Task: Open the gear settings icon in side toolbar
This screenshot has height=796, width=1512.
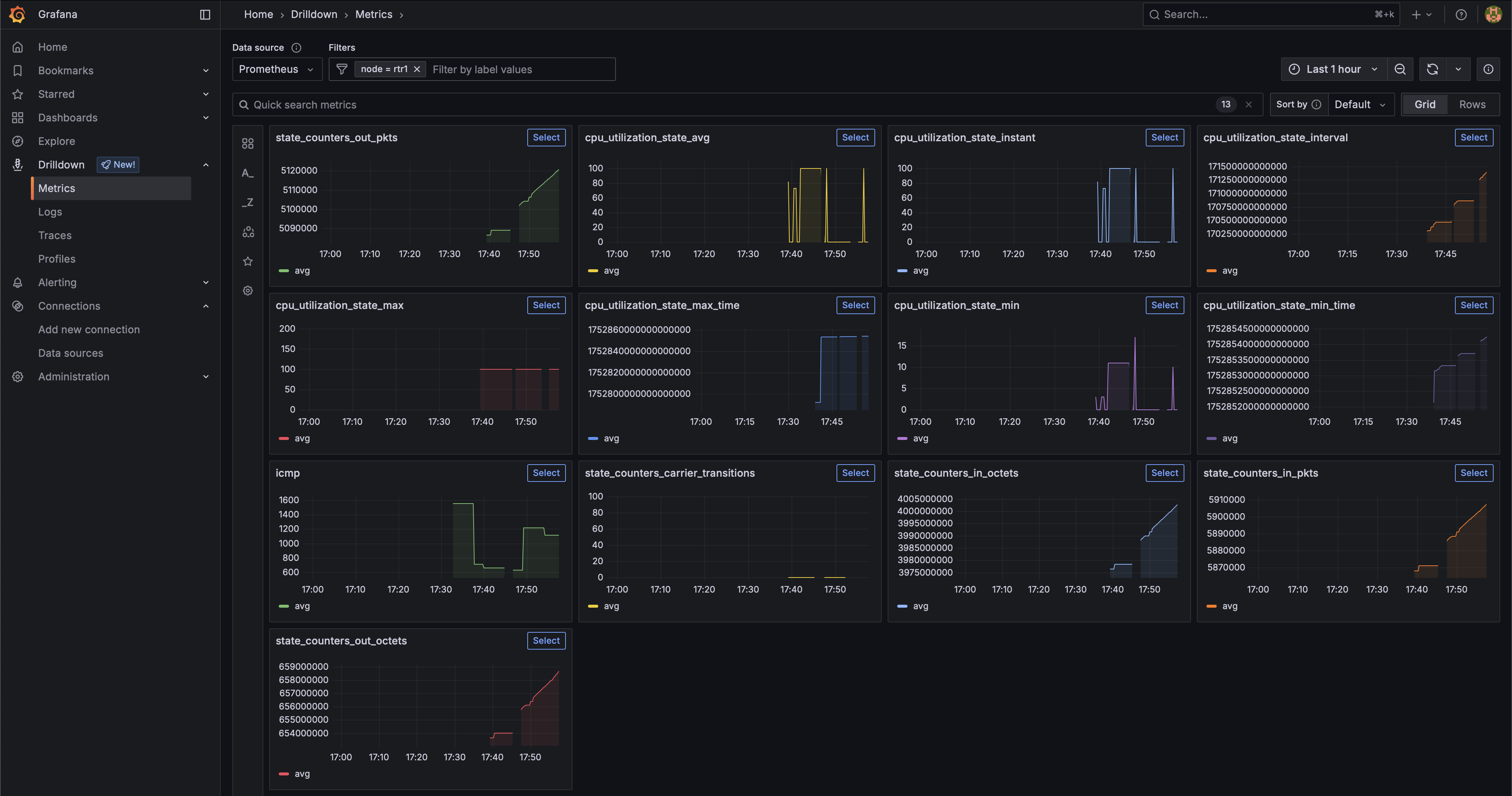Action: tap(248, 291)
